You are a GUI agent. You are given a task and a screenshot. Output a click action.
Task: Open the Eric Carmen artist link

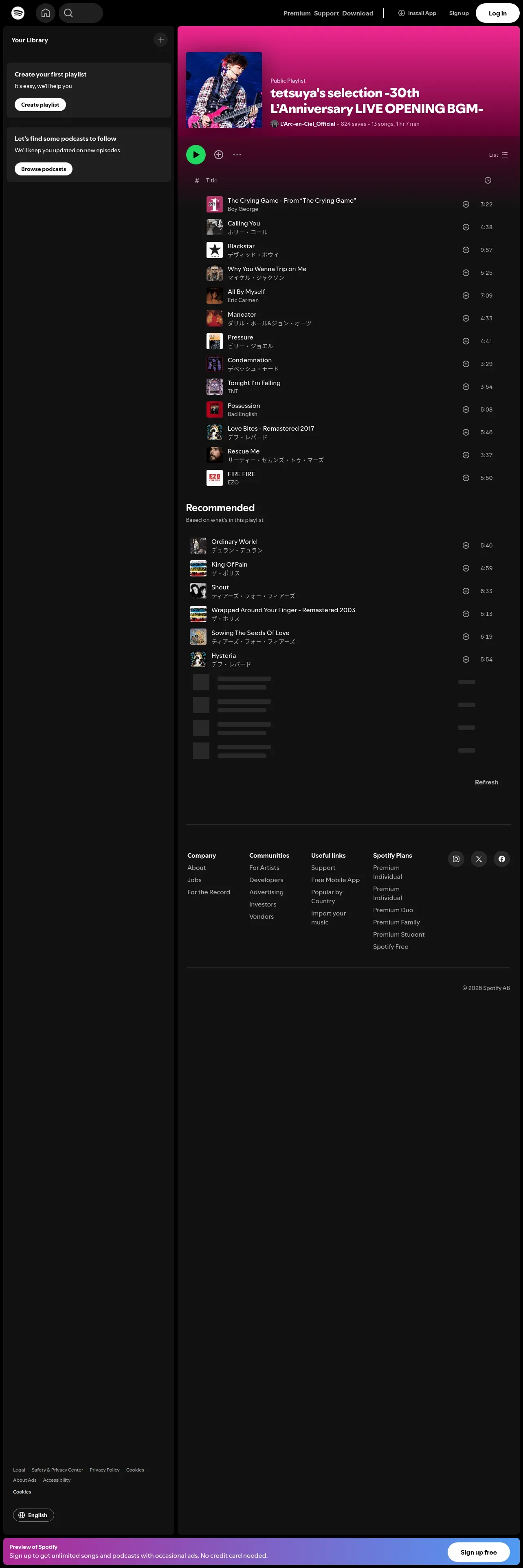[x=243, y=300]
